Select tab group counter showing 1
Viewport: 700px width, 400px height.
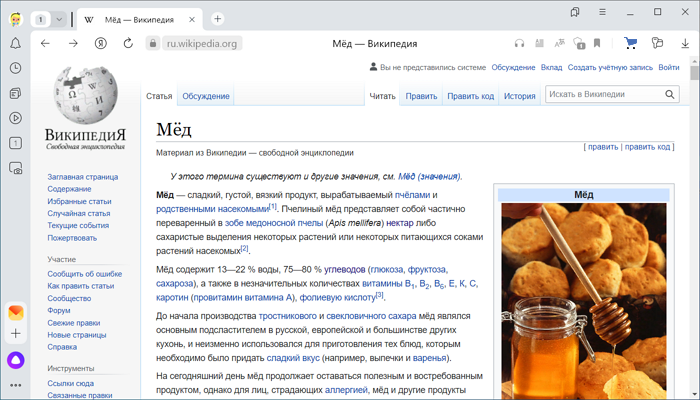tap(41, 20)
